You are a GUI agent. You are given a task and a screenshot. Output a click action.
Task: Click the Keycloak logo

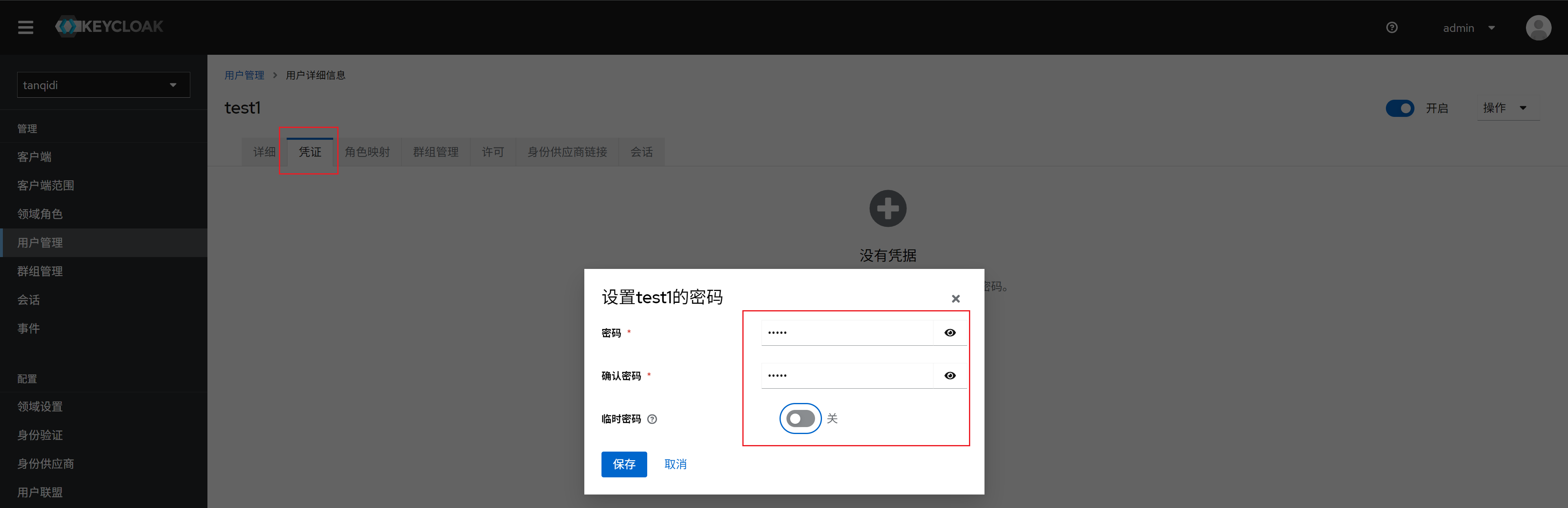coord(109,27)
